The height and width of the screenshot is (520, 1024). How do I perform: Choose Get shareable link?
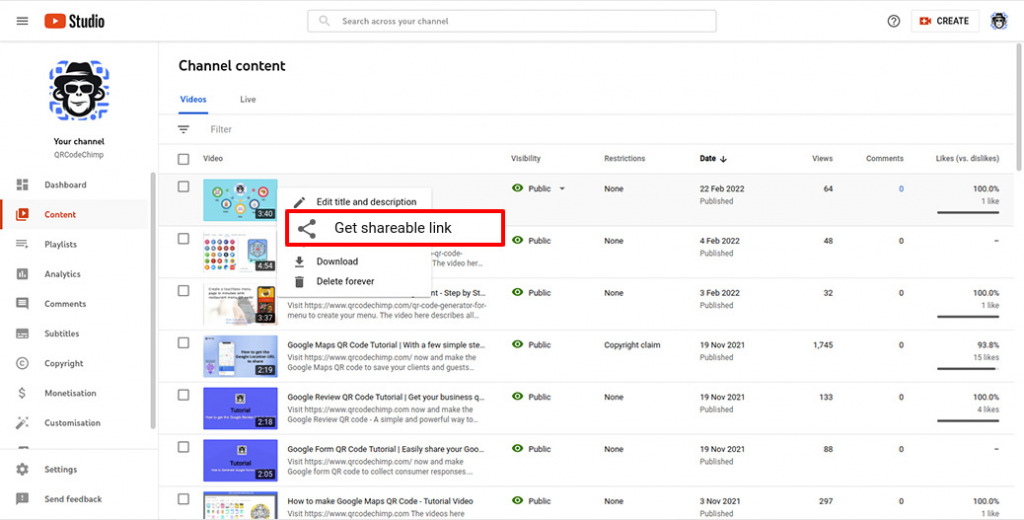click(x=394, y=228)
